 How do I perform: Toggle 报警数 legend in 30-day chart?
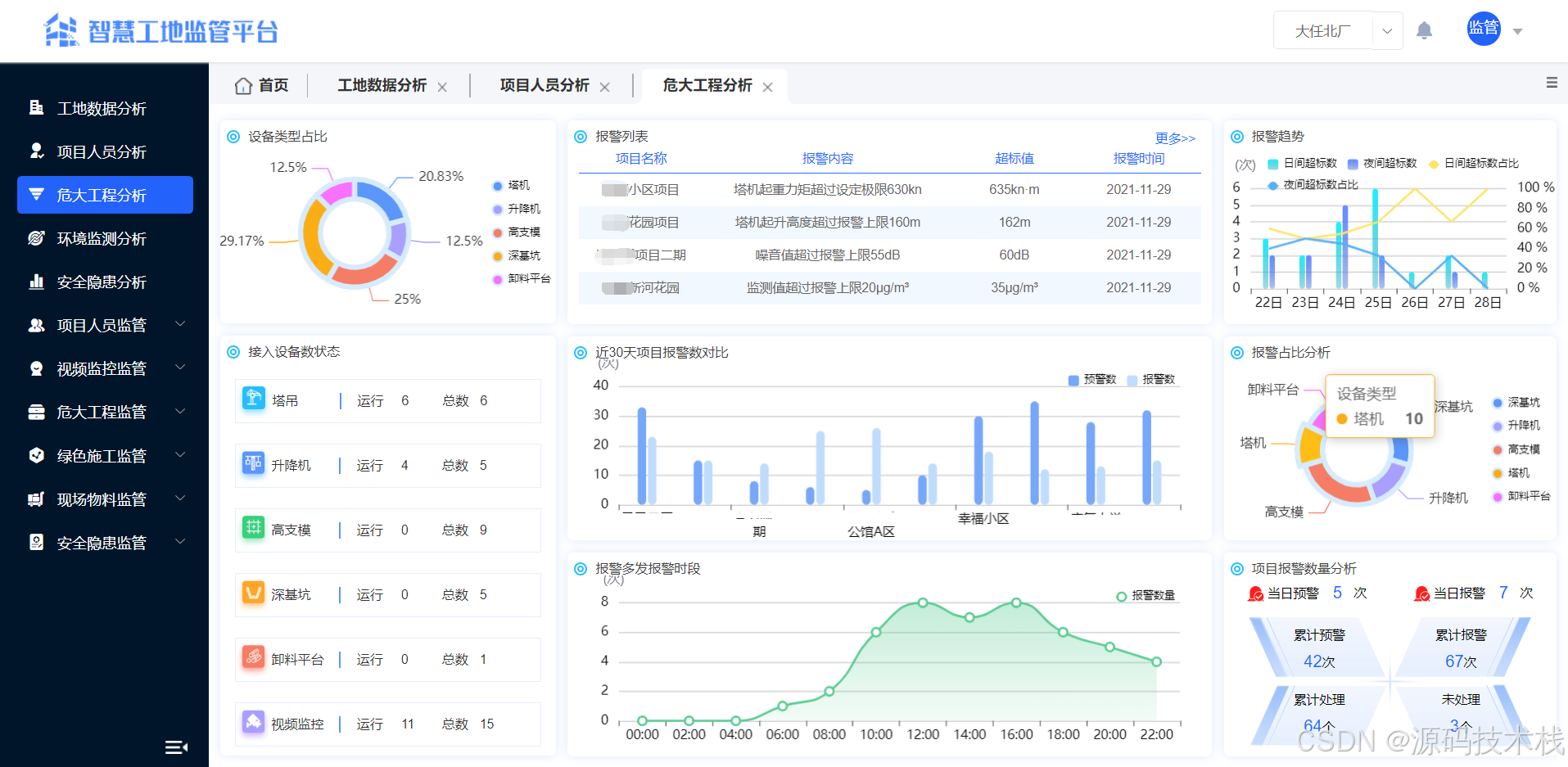click(1151, 379)
